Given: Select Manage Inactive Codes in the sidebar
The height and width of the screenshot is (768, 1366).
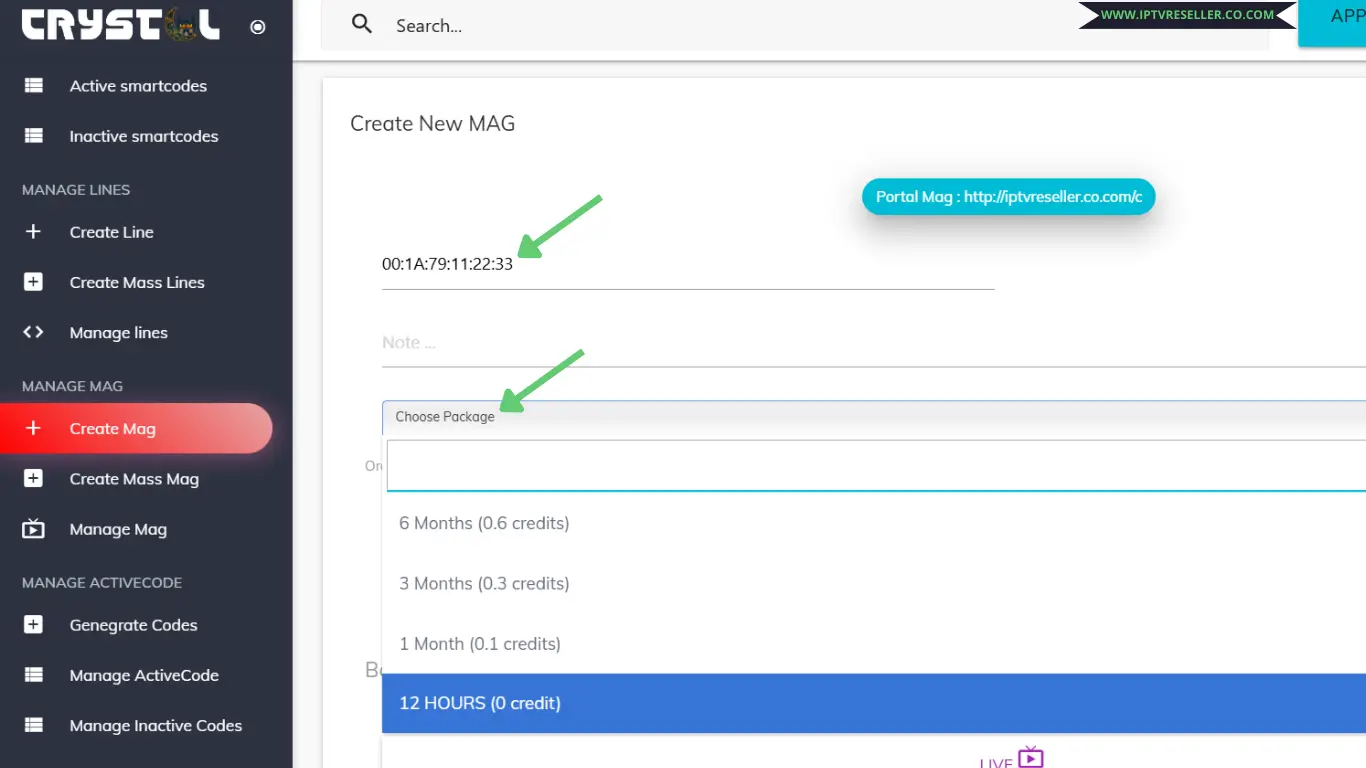Looking at the screenshot, I should coord(155,725).
